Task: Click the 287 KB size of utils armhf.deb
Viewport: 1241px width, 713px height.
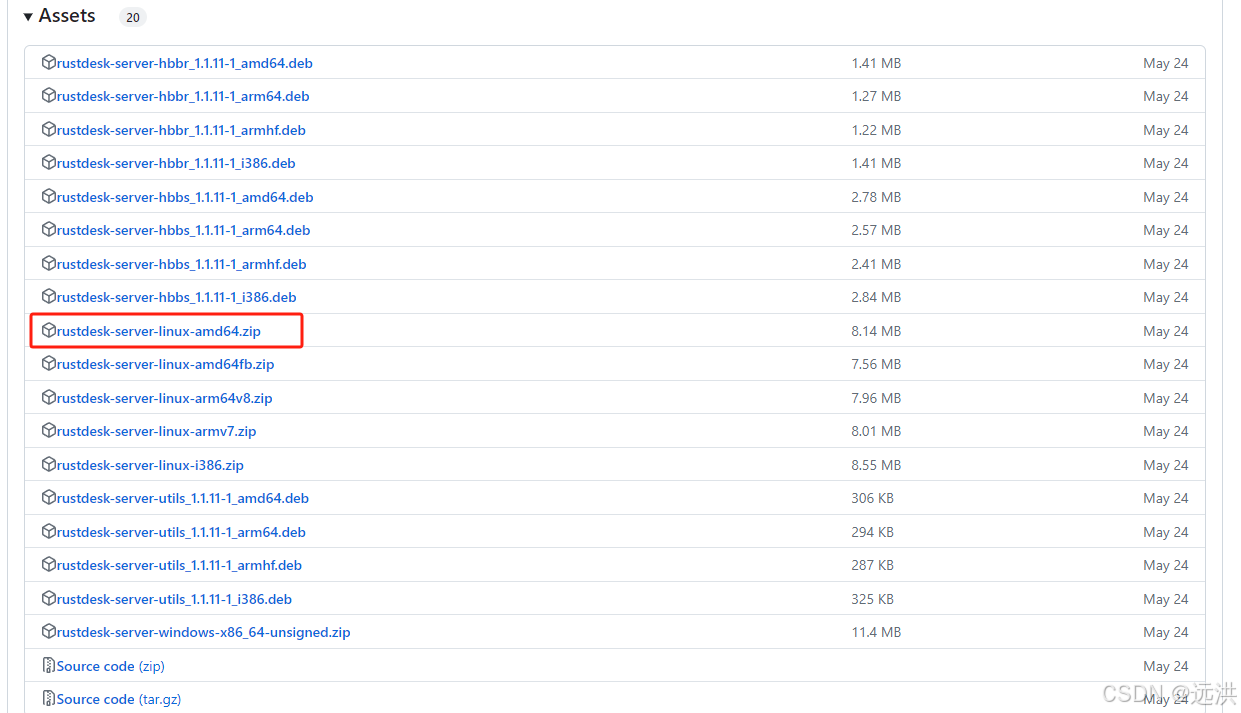Action: 872,566
